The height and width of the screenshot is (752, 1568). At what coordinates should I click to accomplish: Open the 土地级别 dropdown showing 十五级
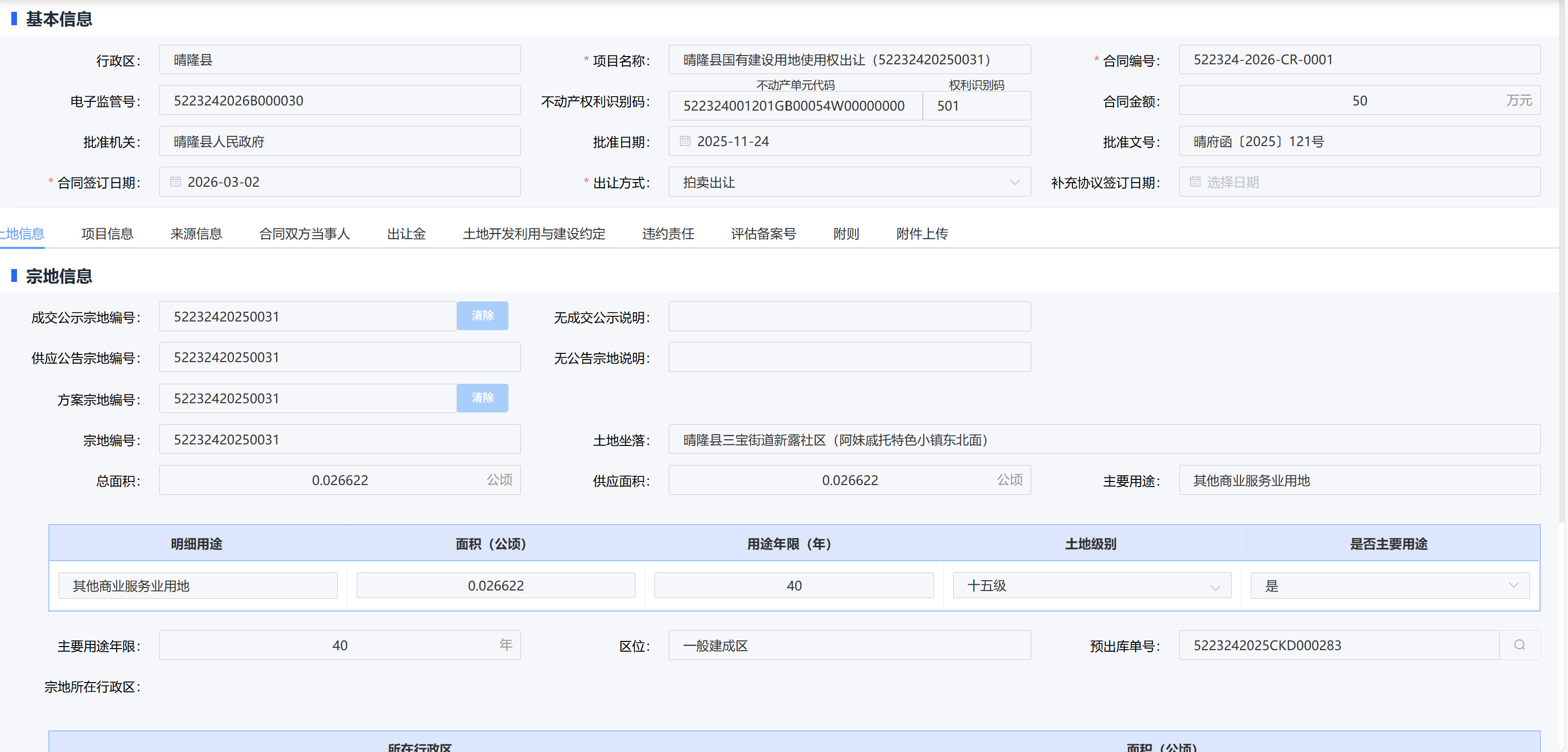1092,586
